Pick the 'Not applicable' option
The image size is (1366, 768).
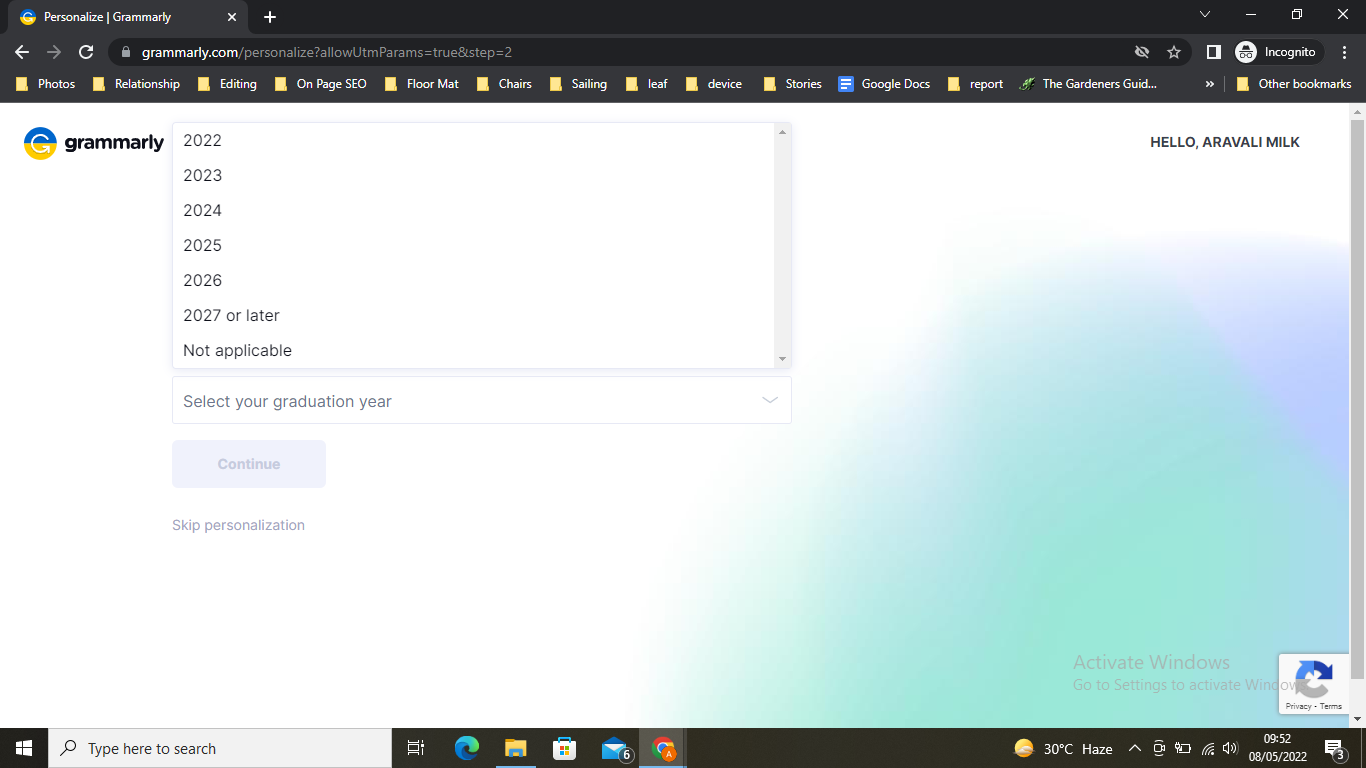tap(474, 351)
